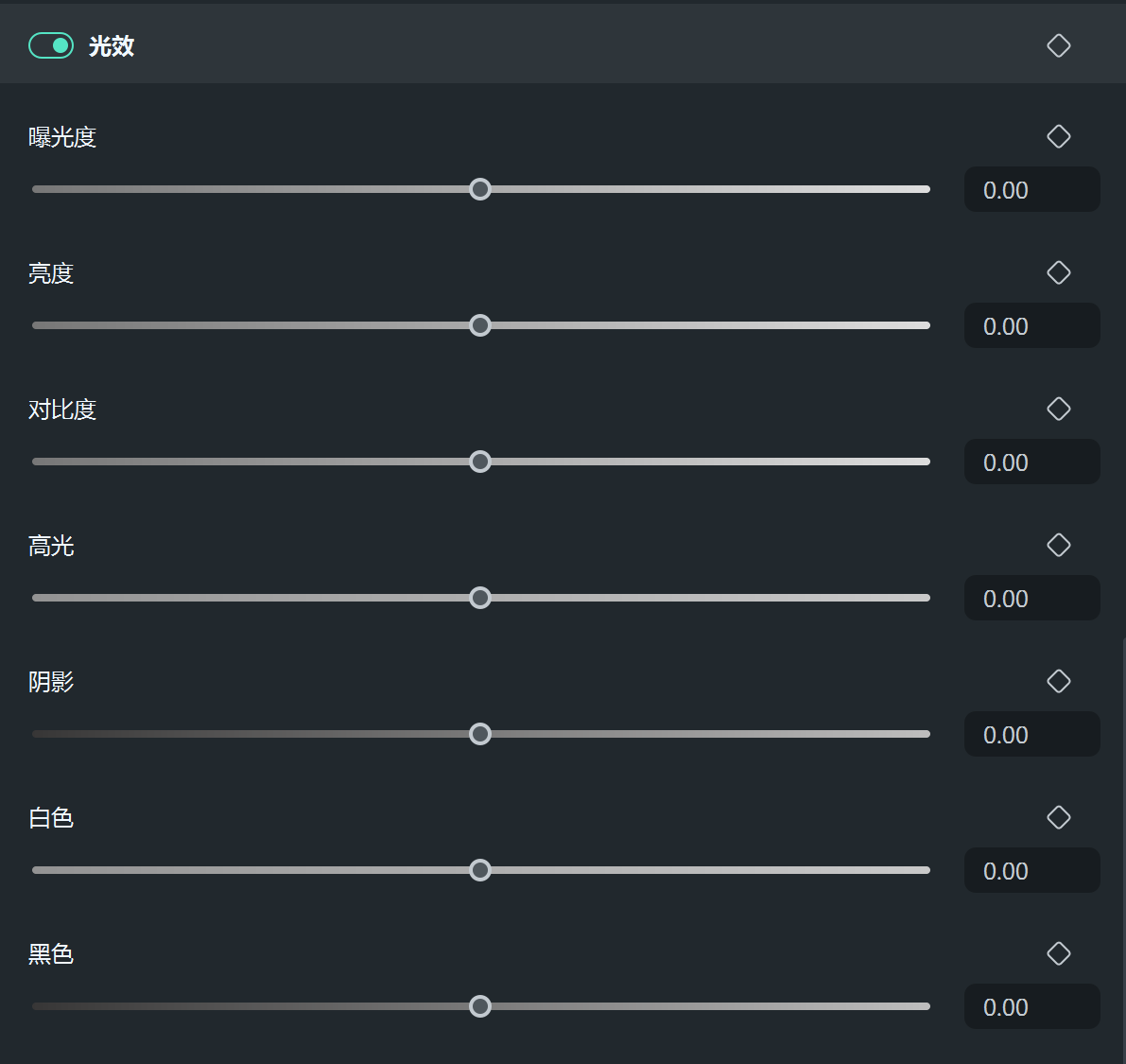The height and width of the screenshot is (1064, 1126).
Task: Toggle the 光效 switch off
Action: click(x=51, y=45)
